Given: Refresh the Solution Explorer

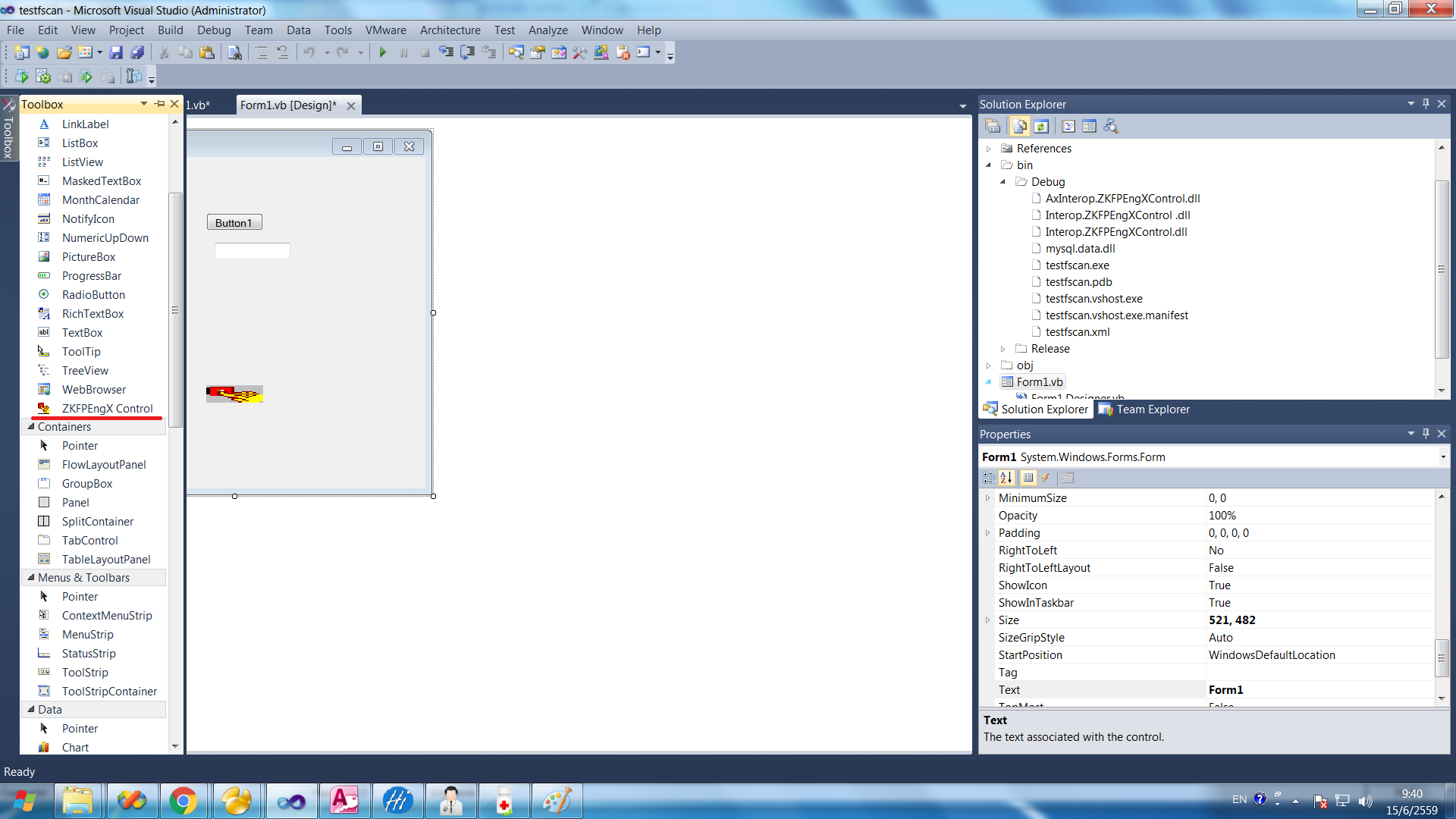Looking at the screenshot, I should coord(1041,126).
